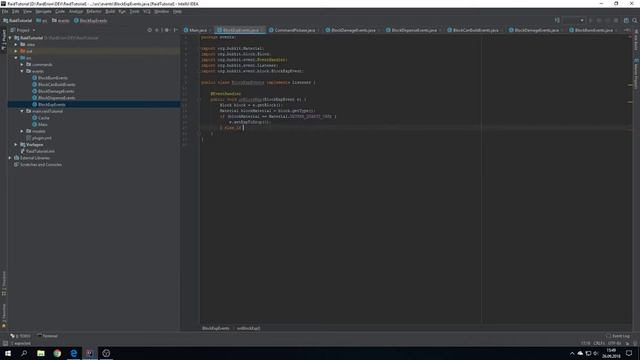Switch to BlockDispenseEvents.java tab
This screenshot has height=360, width=640.
[x=413, y=30]
